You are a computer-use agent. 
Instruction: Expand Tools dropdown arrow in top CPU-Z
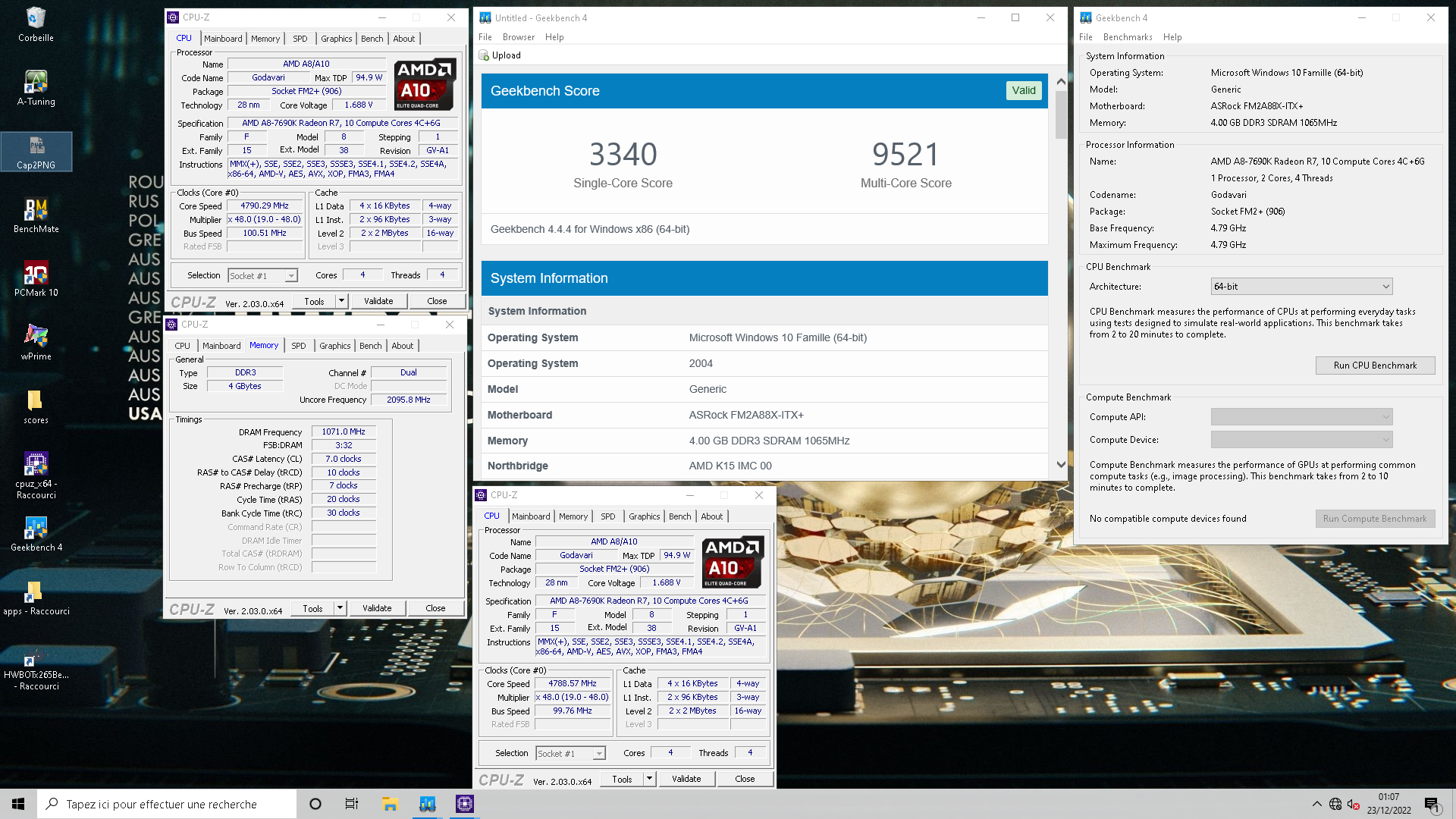tap(341, 301)
